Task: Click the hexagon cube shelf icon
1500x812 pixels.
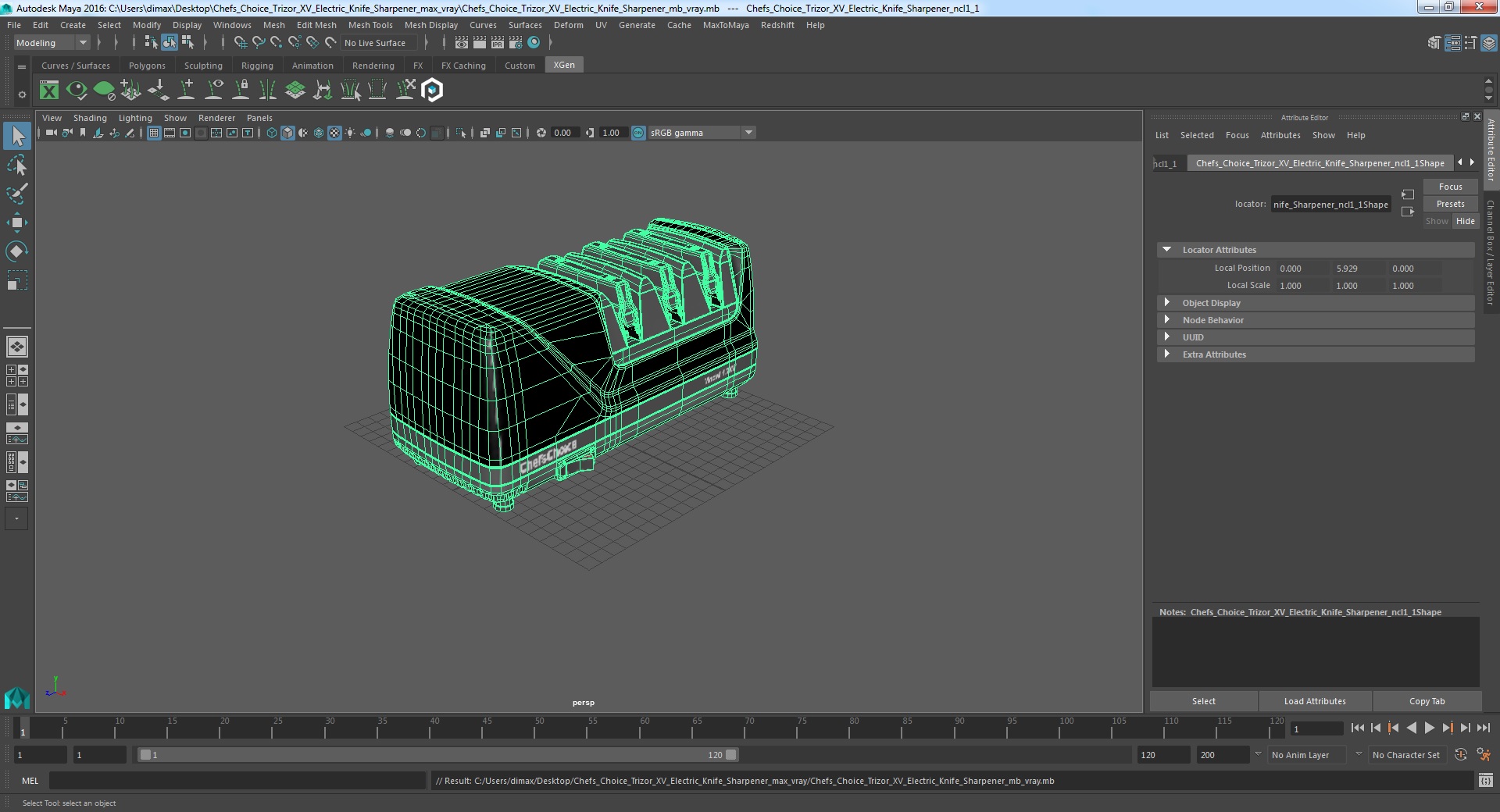Action: [x=432, y=91]
